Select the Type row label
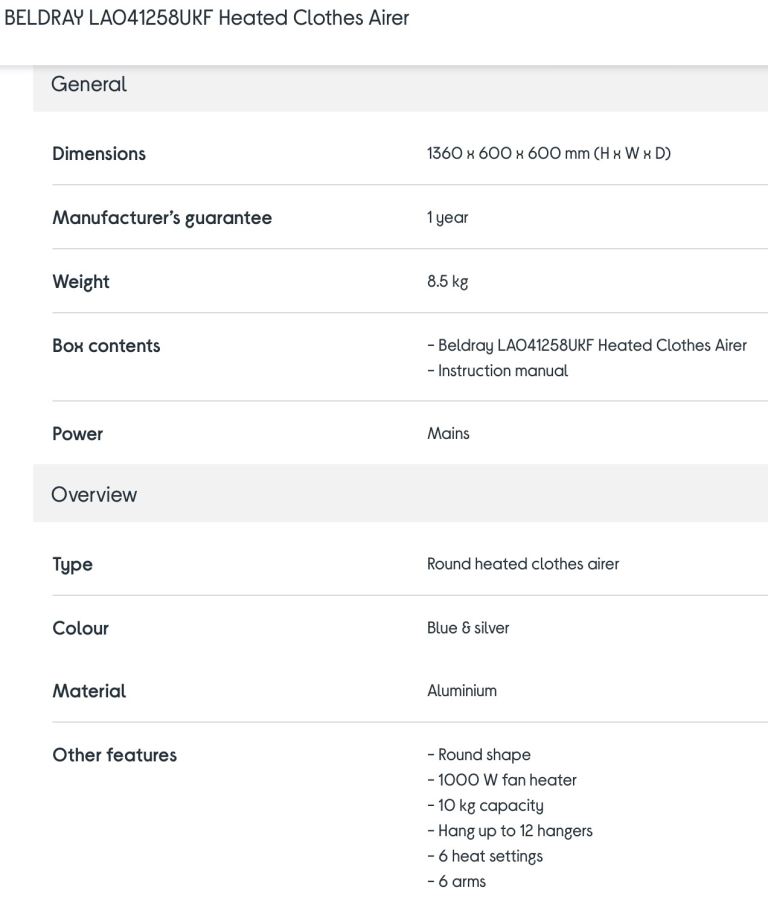Screen dimensions: 768x899 72,565
